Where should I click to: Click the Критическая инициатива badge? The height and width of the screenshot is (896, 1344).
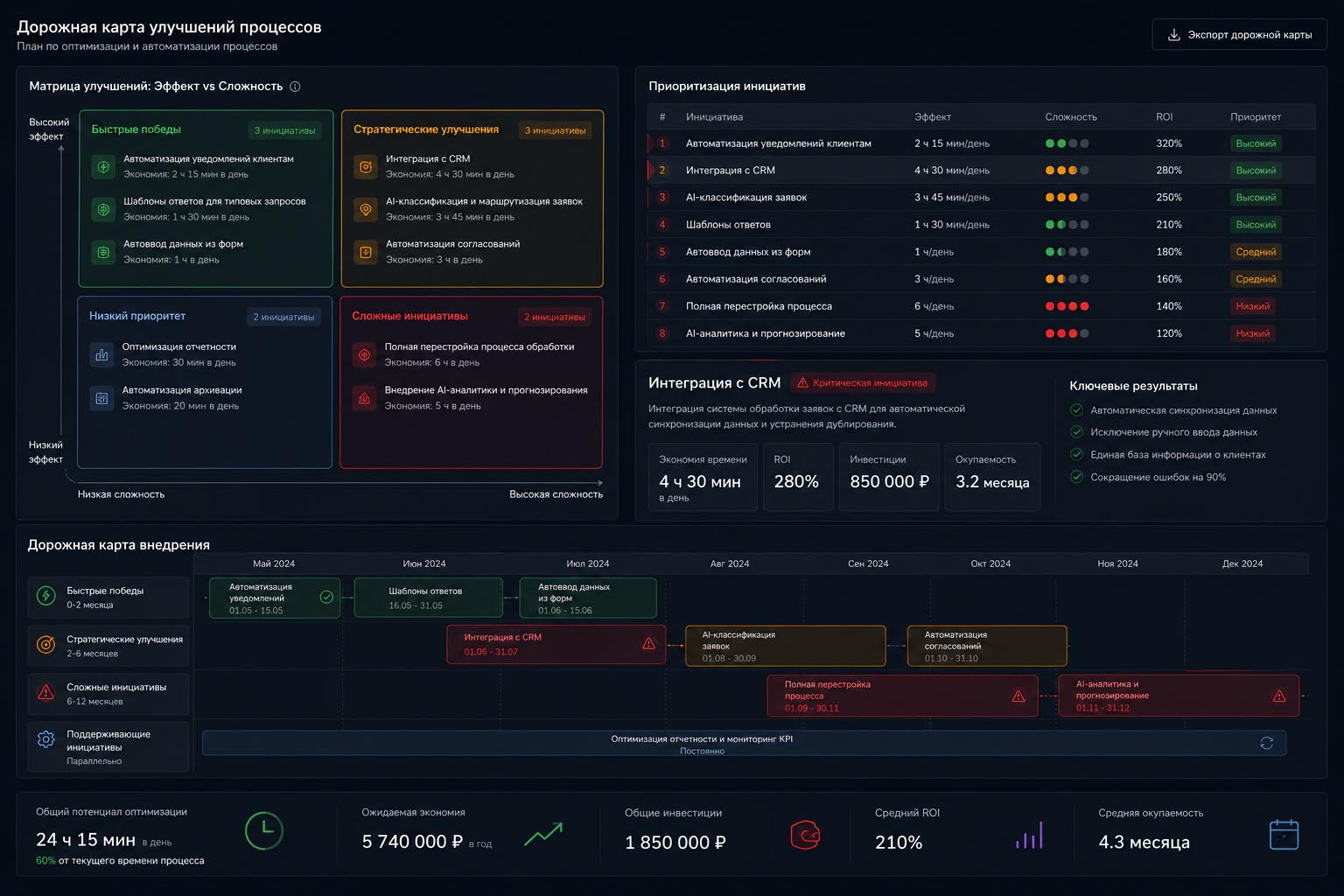click(863, 382)
